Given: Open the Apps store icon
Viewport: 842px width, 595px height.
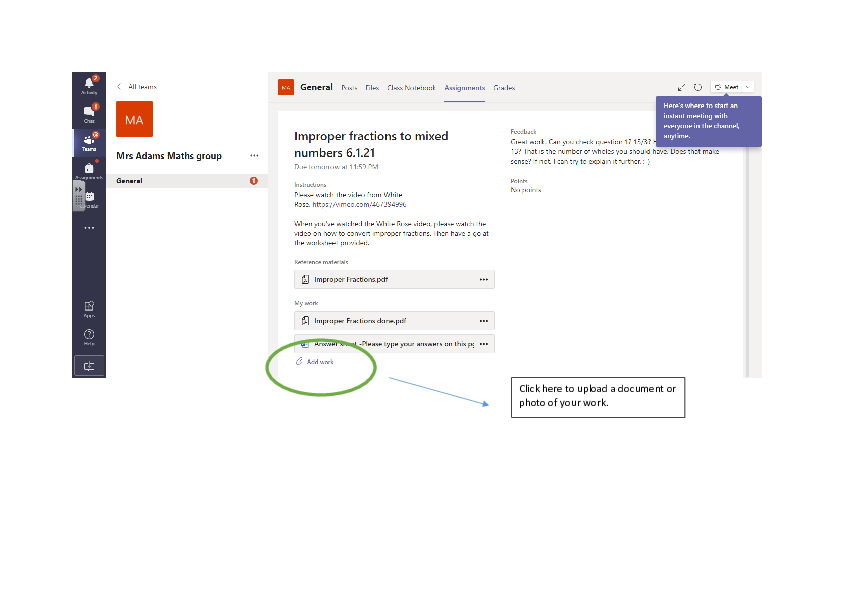Looking at the screenshot, I should coord(89,308).
